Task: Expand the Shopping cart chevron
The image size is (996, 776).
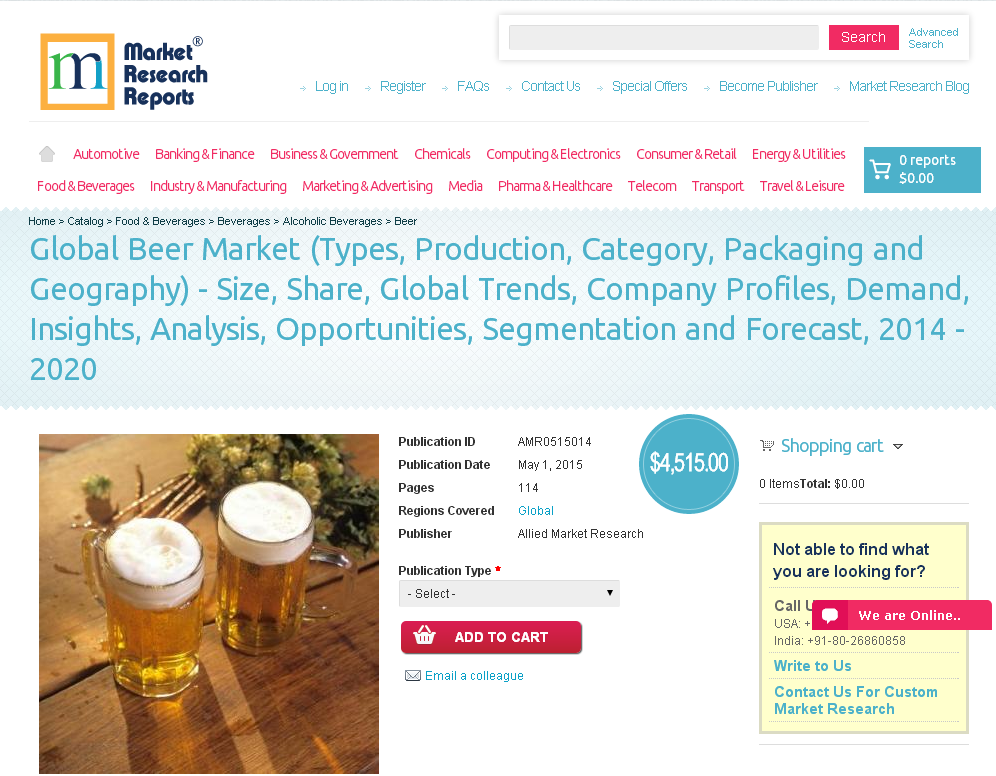Action: point(899,447)
